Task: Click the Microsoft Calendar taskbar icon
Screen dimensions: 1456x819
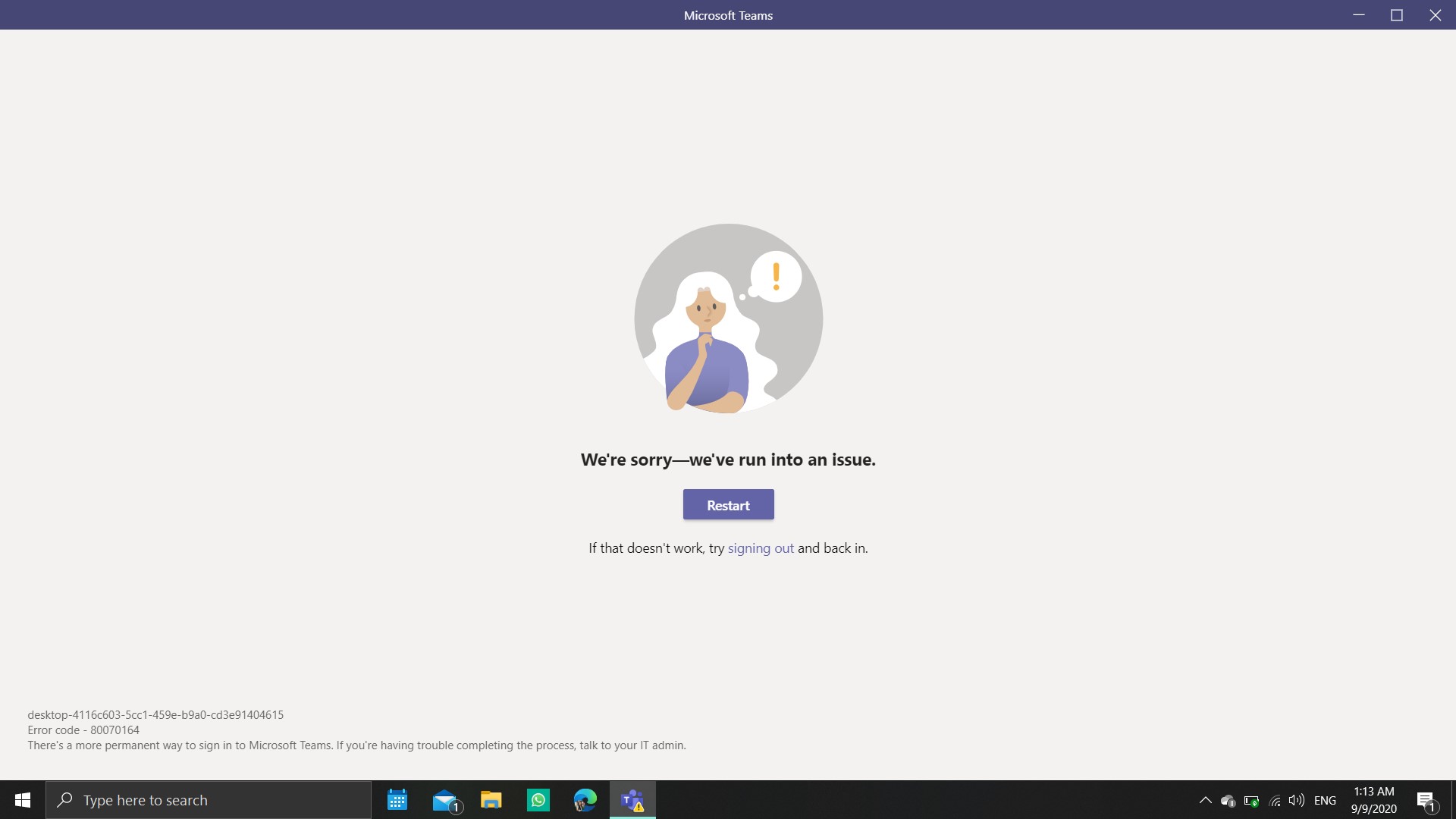Action: pos(397,799)
